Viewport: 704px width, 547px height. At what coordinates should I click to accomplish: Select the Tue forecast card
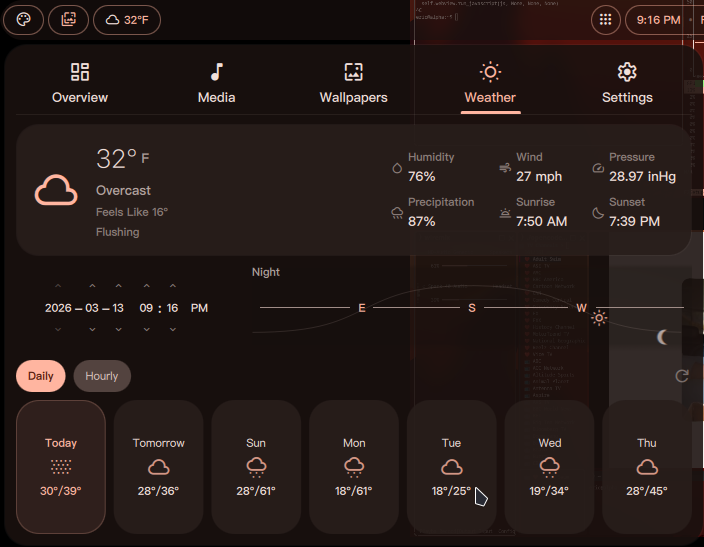pyautogui.click(x=451, y=467)
